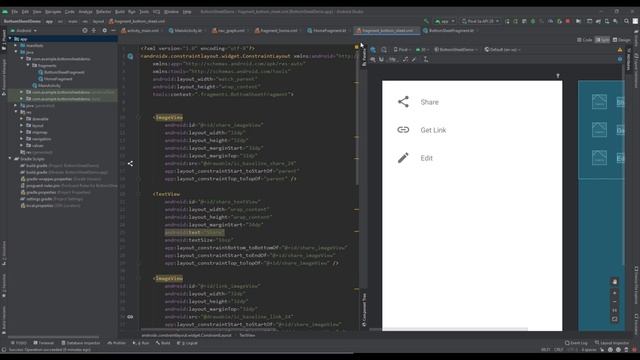Image resolution: width=640 pixels, height=360 pixels.
Task: Open project panel gear settings
Action: tap(104, 31)
